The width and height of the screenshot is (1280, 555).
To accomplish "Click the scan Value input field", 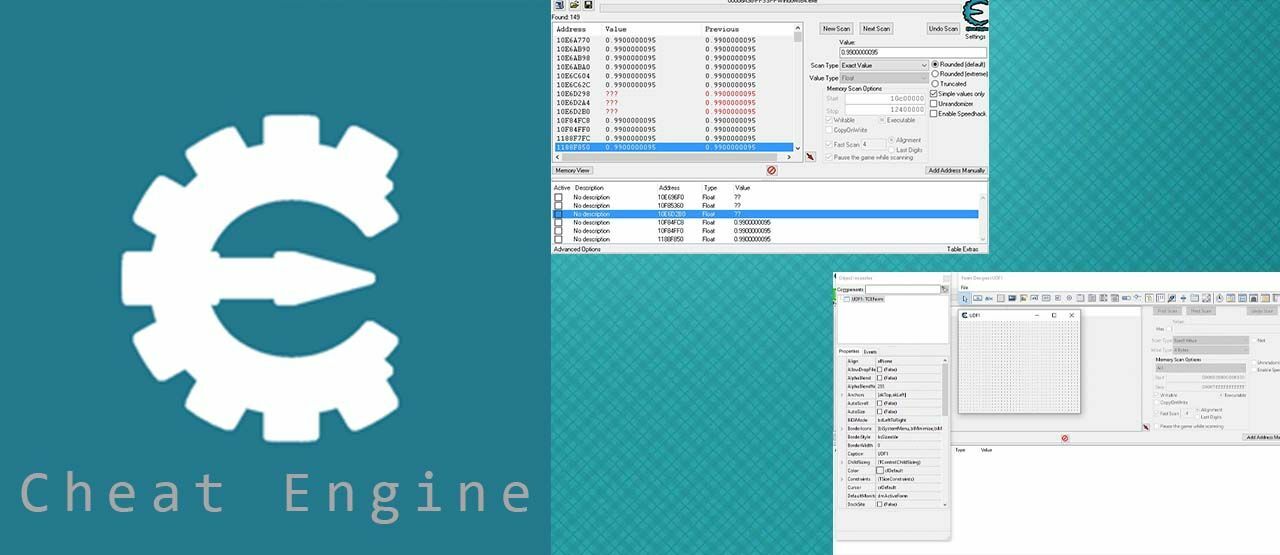I will 913,52.
